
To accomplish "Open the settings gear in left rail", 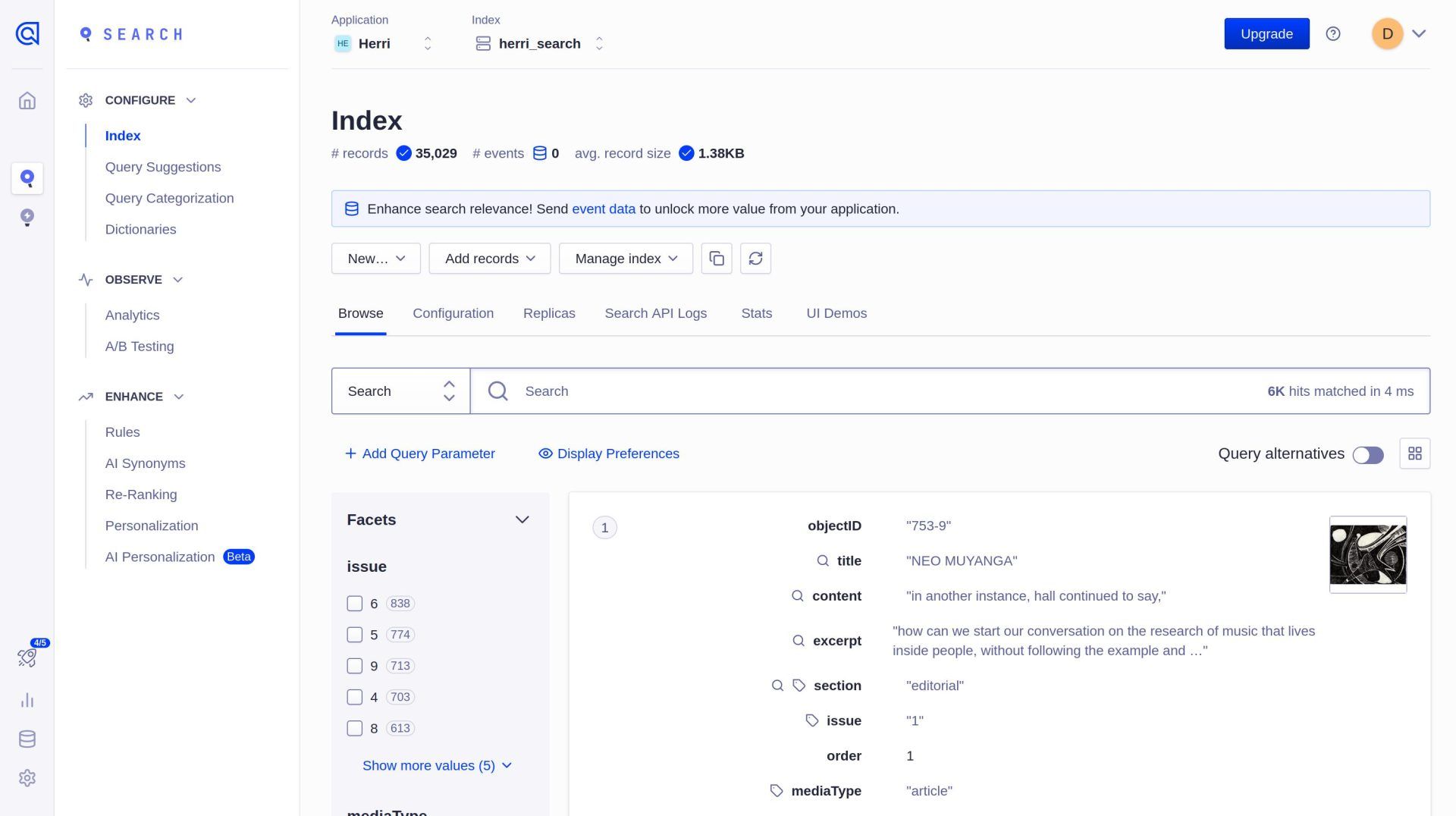I will tap(27, 778).
